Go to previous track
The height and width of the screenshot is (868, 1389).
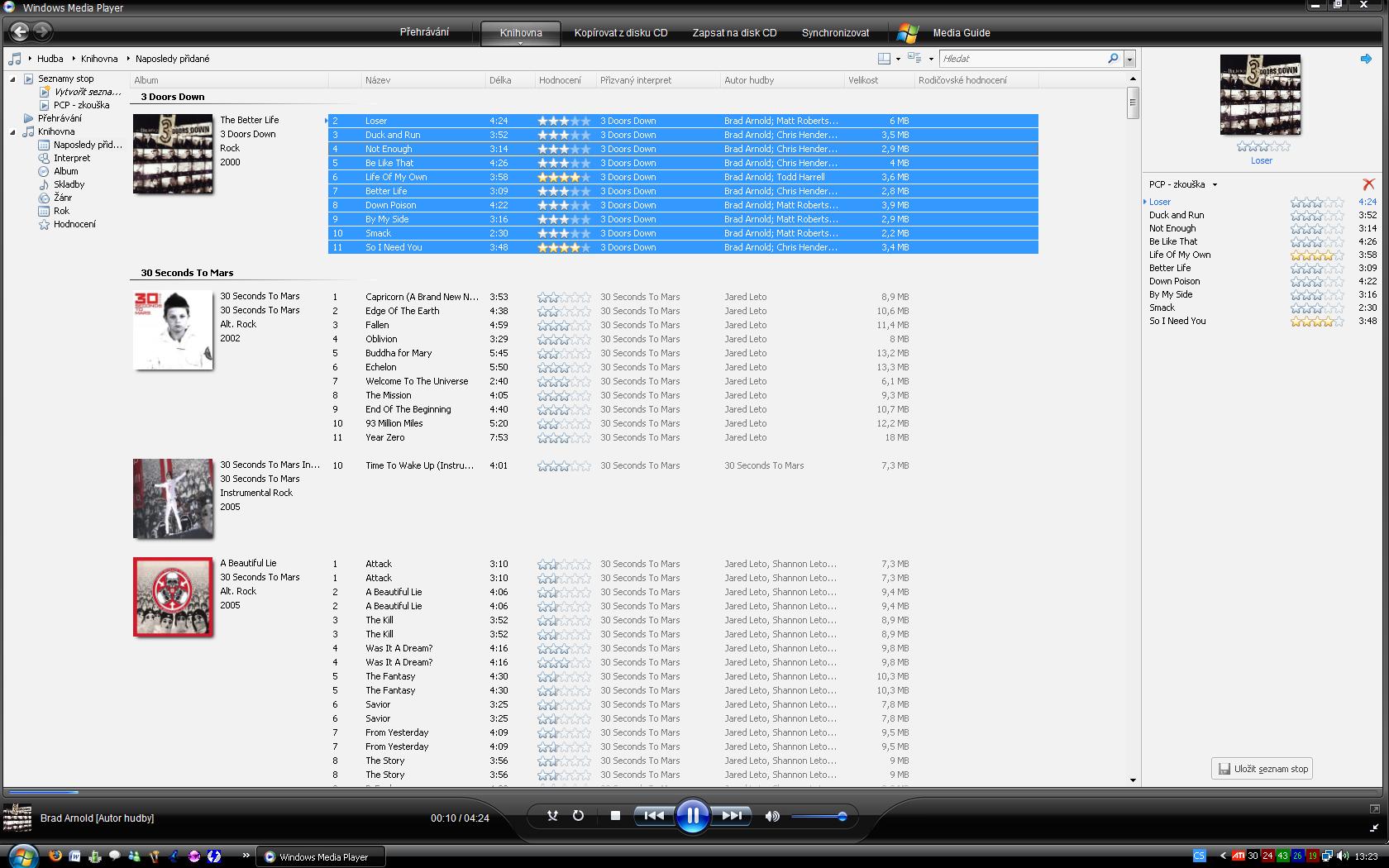point(653,816)
